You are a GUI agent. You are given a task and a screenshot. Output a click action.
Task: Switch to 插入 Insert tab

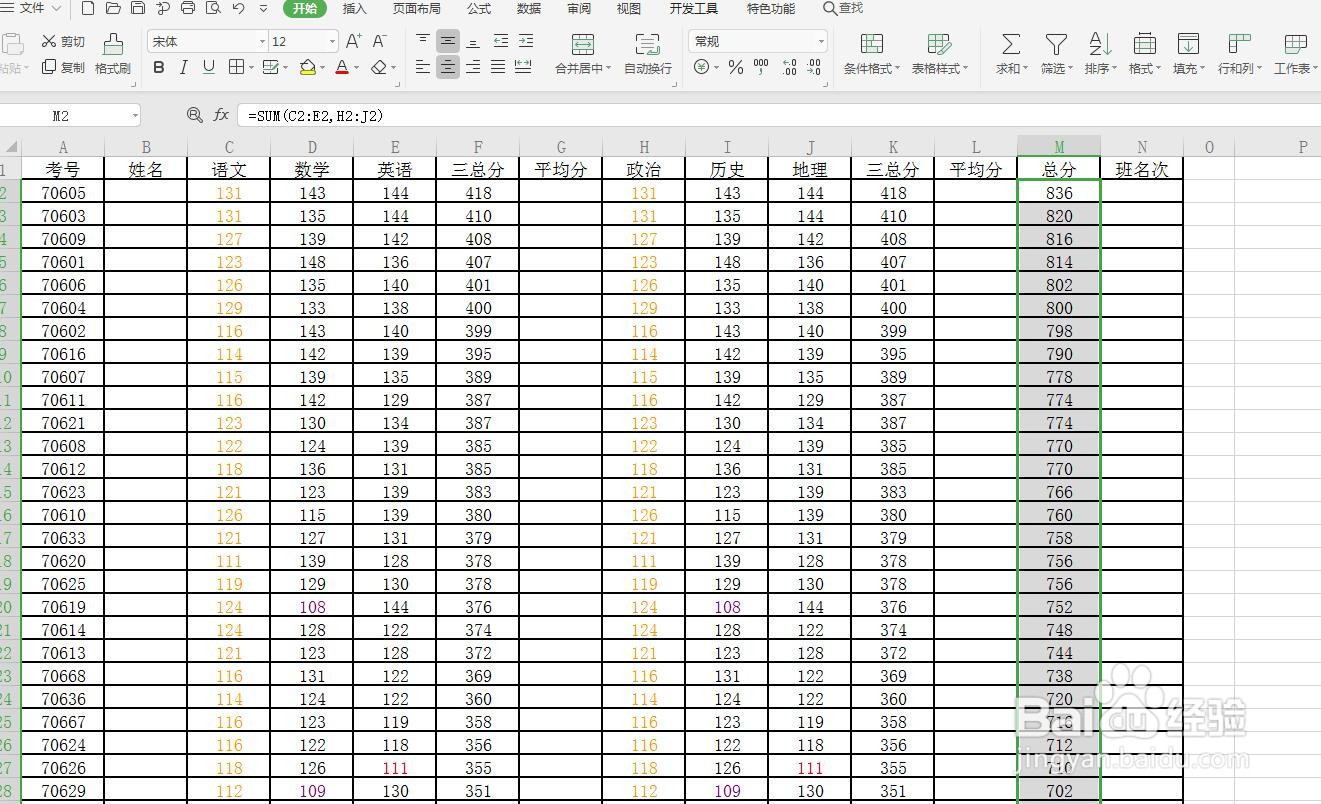(354, 8)
